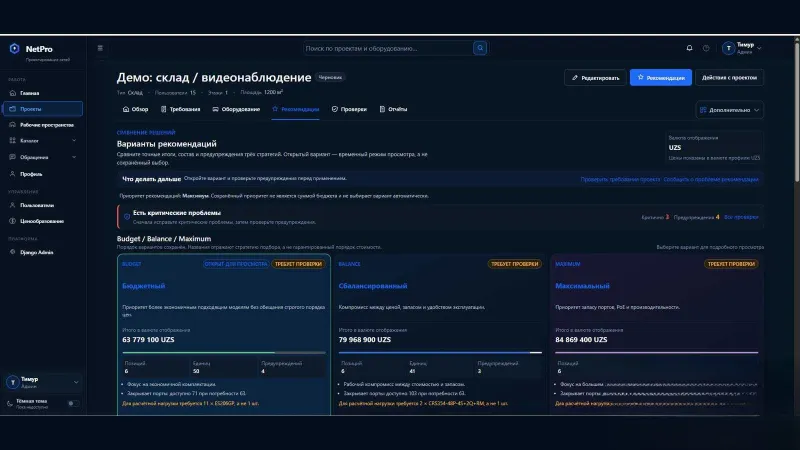
Task: Open Django Admin in the sidebar
Action: pos(43,252)
